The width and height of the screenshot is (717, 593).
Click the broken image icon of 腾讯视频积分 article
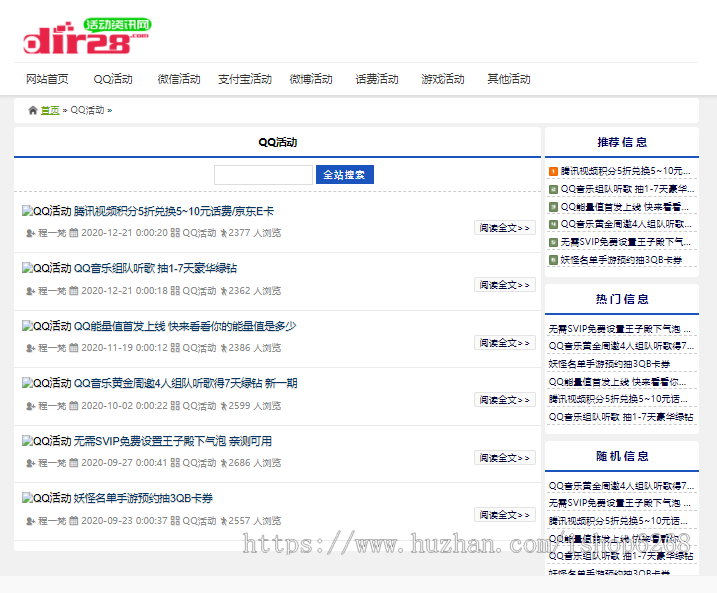tap(27, 211)
